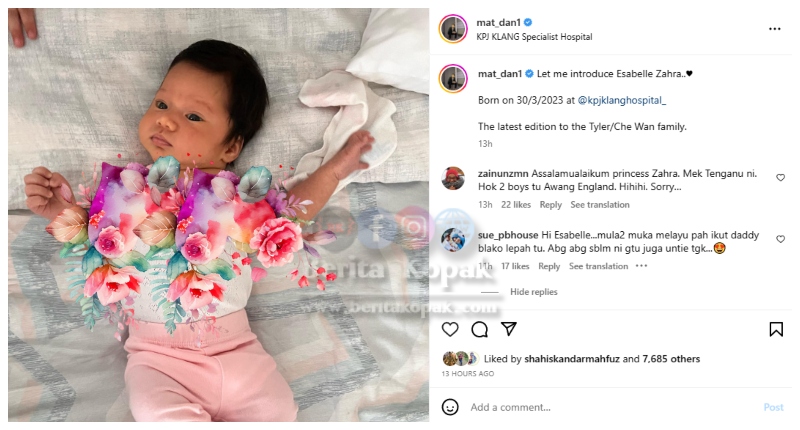Image resolution: width=800 pixels, height=430 pixels.
Task: Reply to zainunzmn's comment
Action: click(551, 205)
